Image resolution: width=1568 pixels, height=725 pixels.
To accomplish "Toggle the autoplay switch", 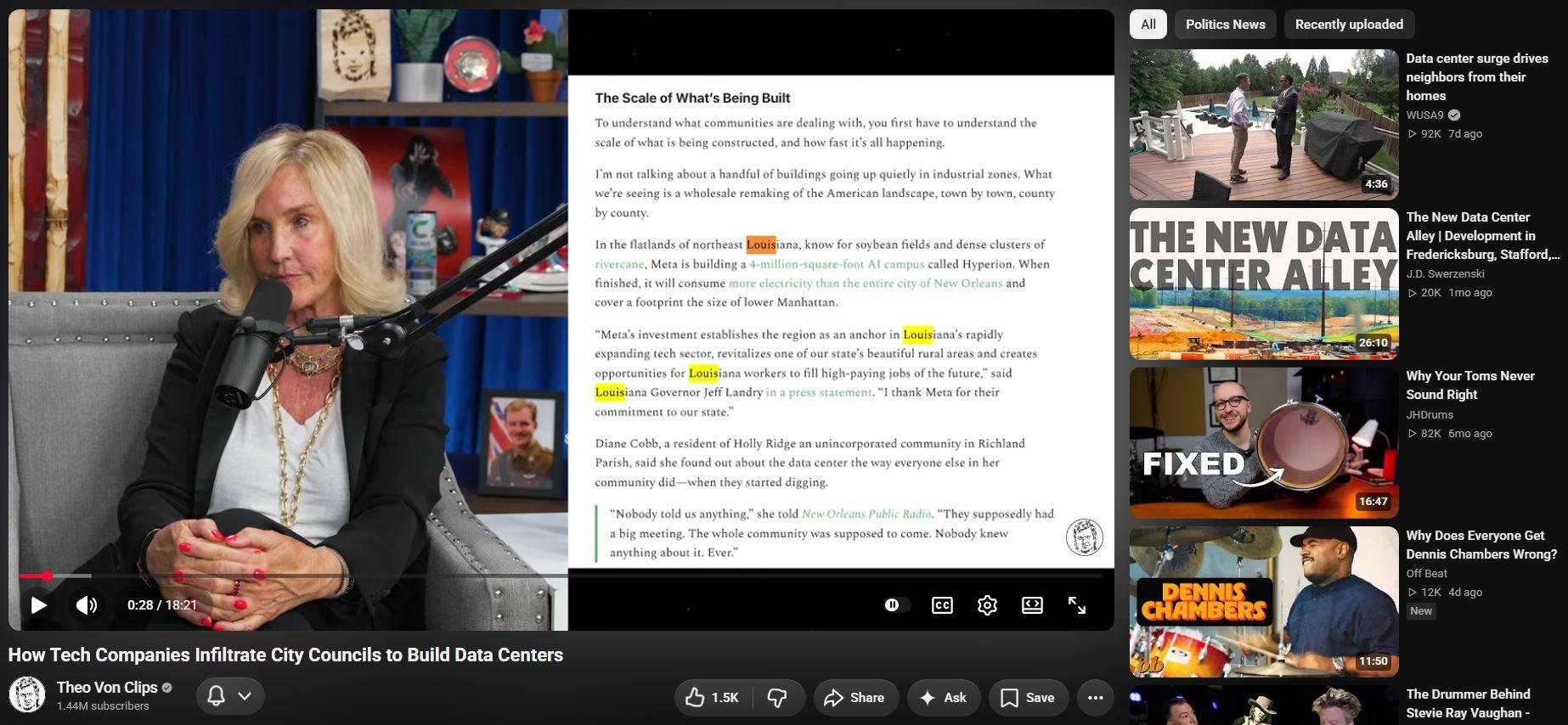I will [897, 605].
